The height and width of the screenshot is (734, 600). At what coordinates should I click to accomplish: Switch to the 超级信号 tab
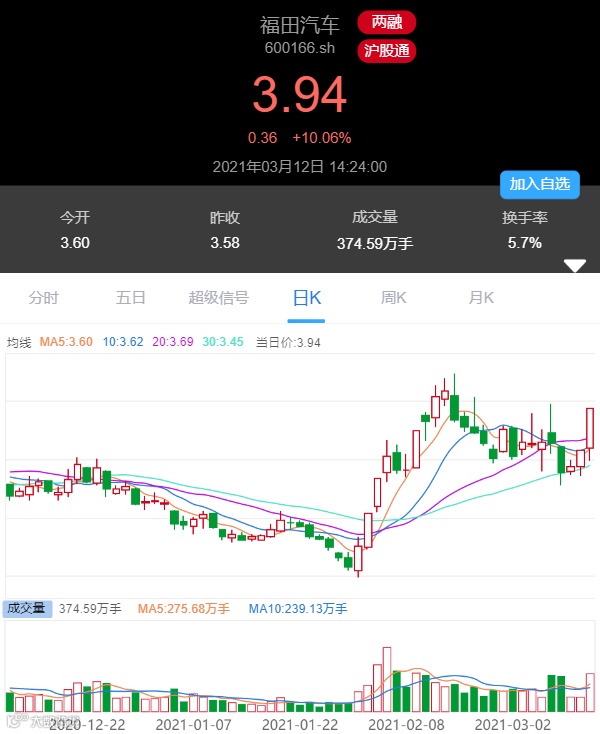click(x=219, y=298)
